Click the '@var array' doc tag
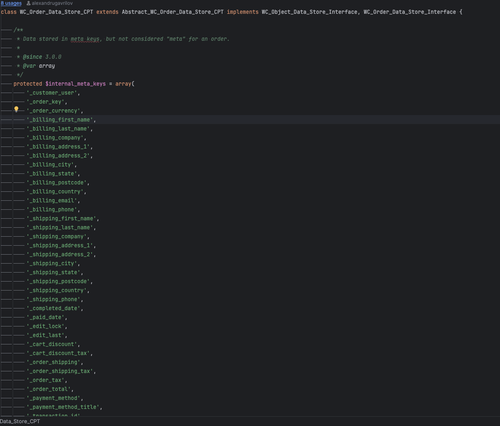Image resolution: width=500 pixels, height=426 pixels. click(x=39, y=66)
